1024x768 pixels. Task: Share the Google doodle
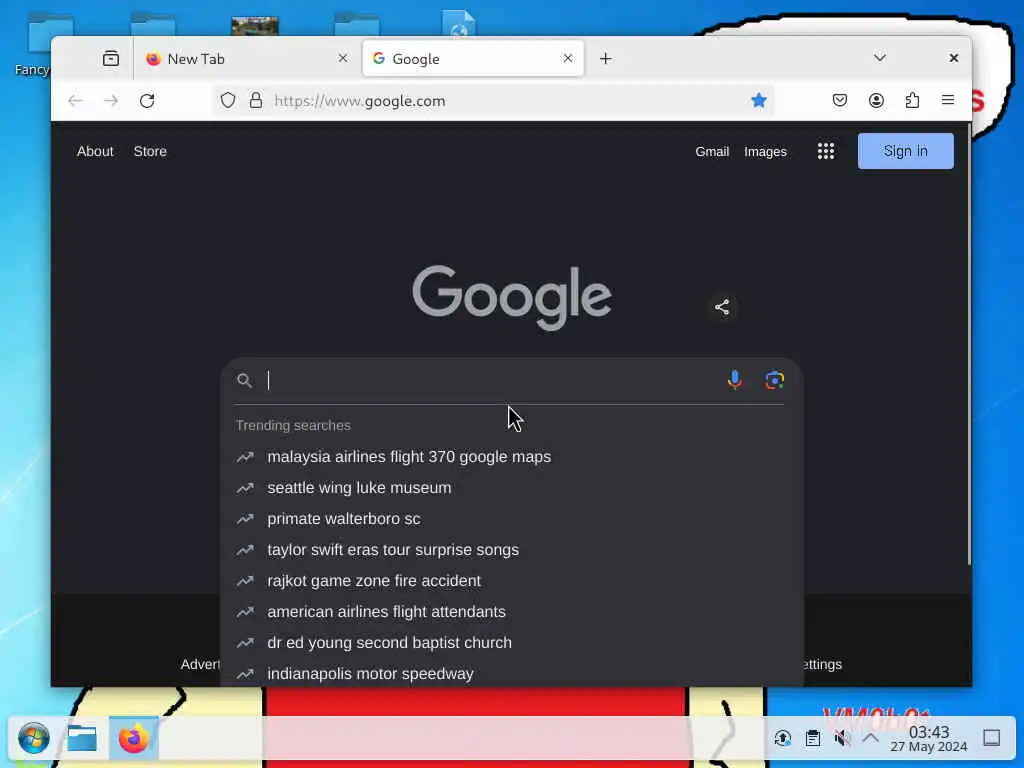[722, 307]
